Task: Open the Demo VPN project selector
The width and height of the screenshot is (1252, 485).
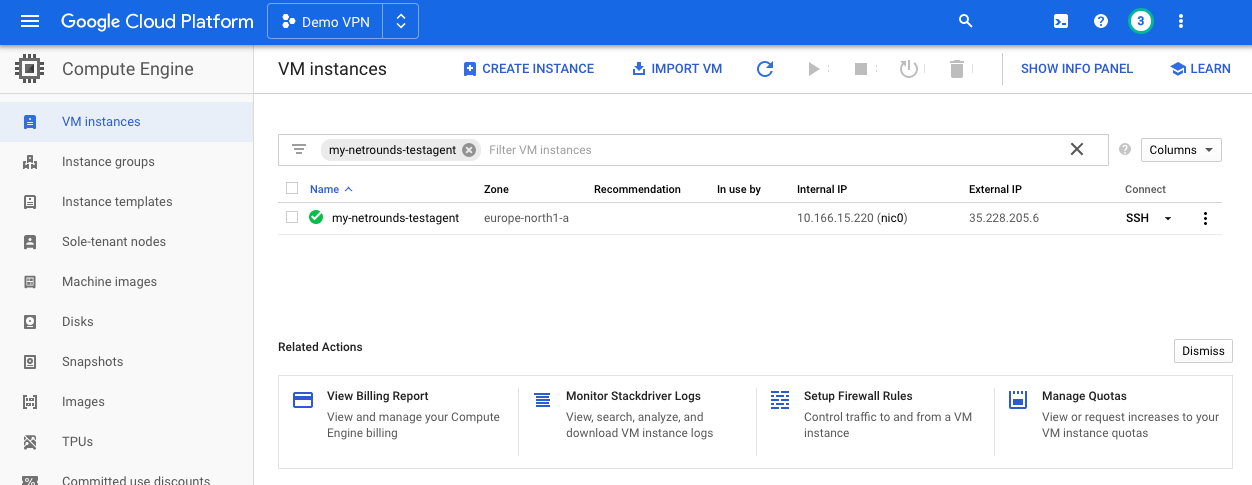Action: click(326, 21)
